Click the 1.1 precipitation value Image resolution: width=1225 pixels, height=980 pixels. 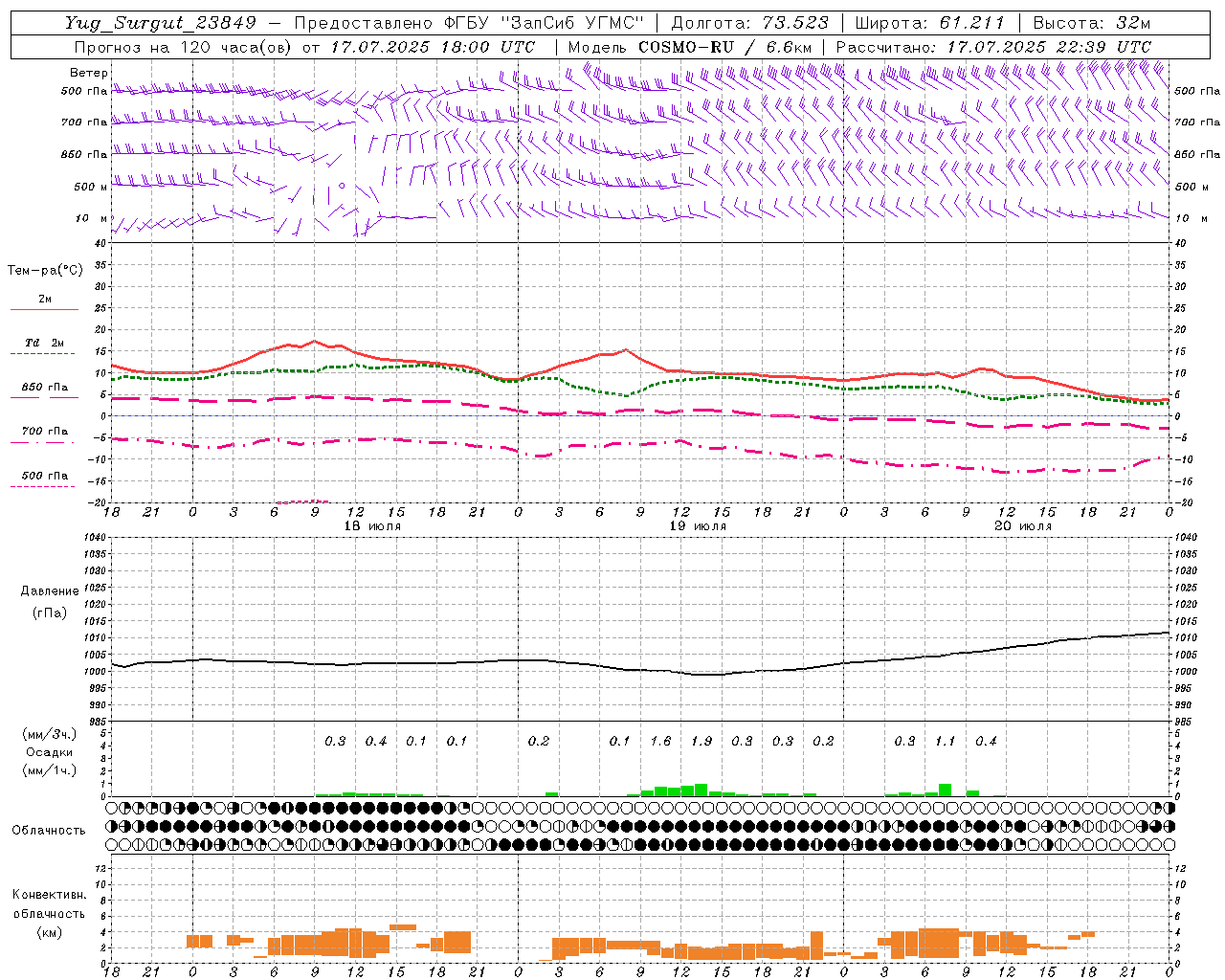tap(946, 741)
